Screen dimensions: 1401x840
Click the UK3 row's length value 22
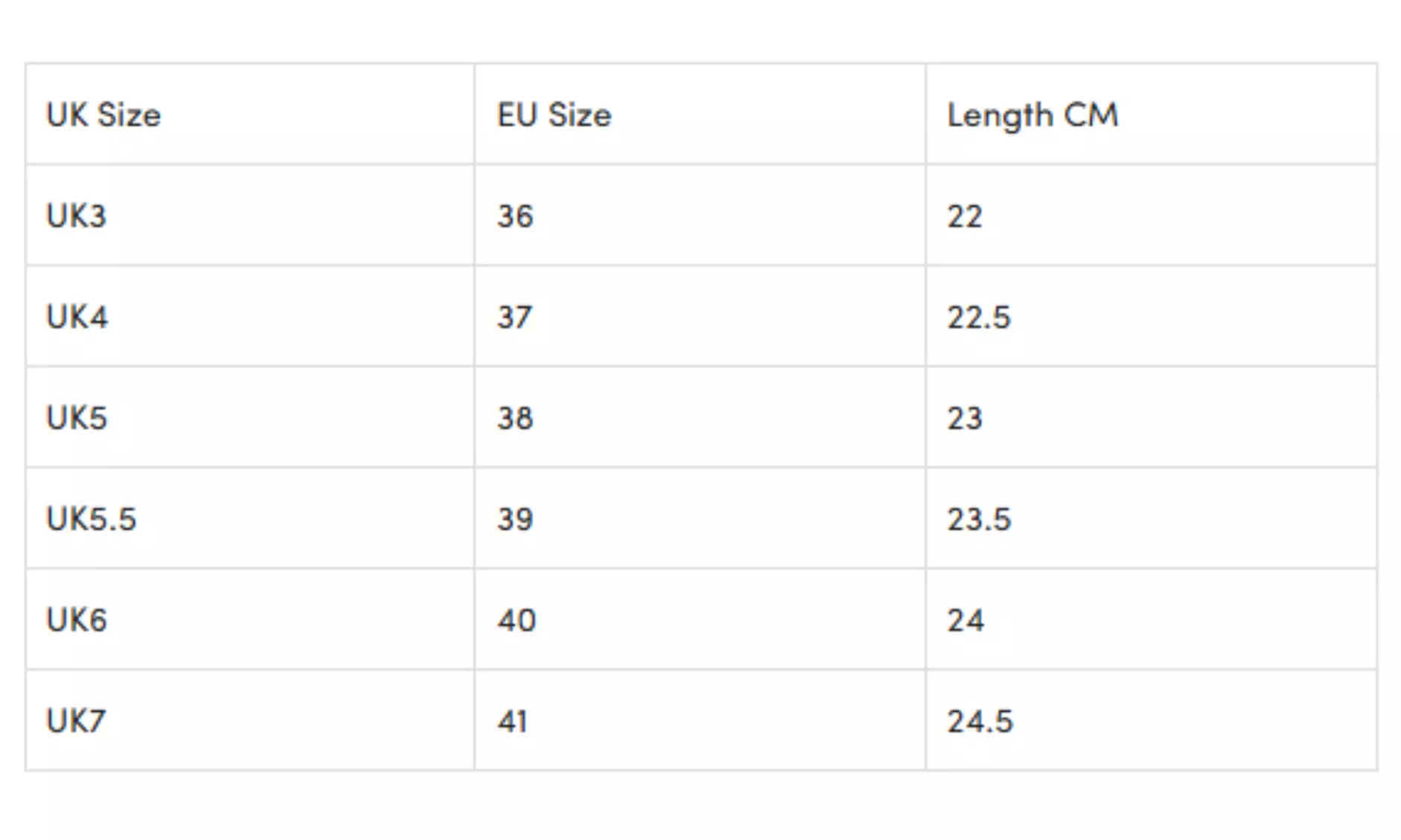(965, 217)
